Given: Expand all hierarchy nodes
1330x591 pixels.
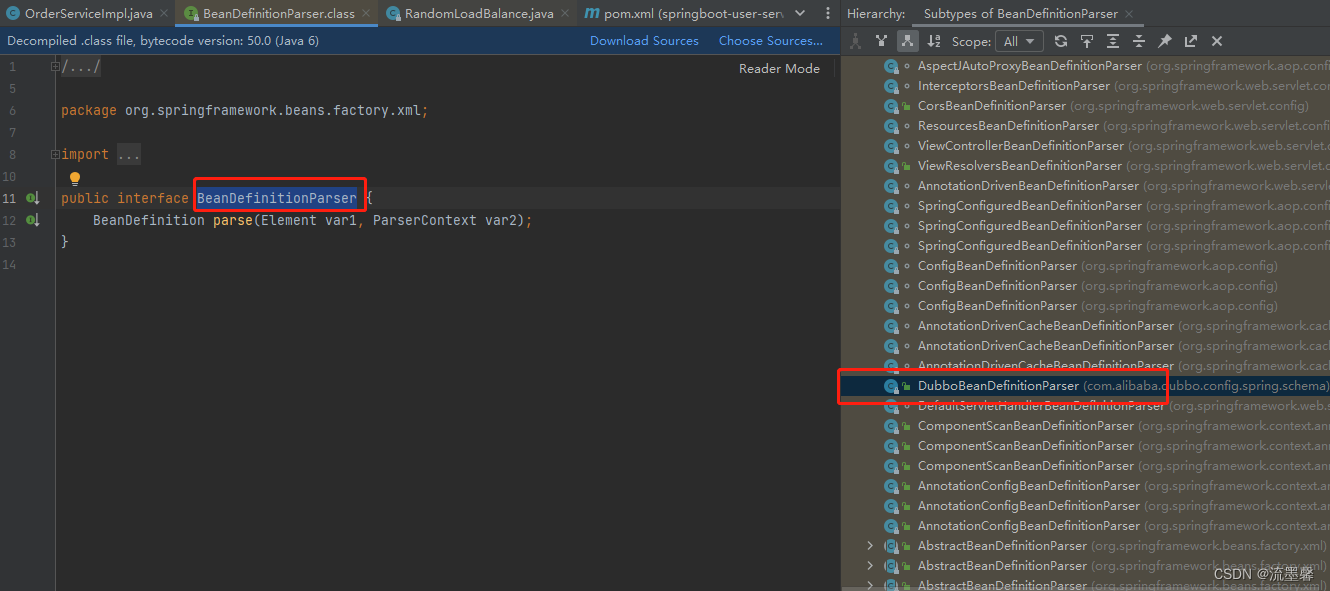Looking at the screenshot, I should (1113, 41).
